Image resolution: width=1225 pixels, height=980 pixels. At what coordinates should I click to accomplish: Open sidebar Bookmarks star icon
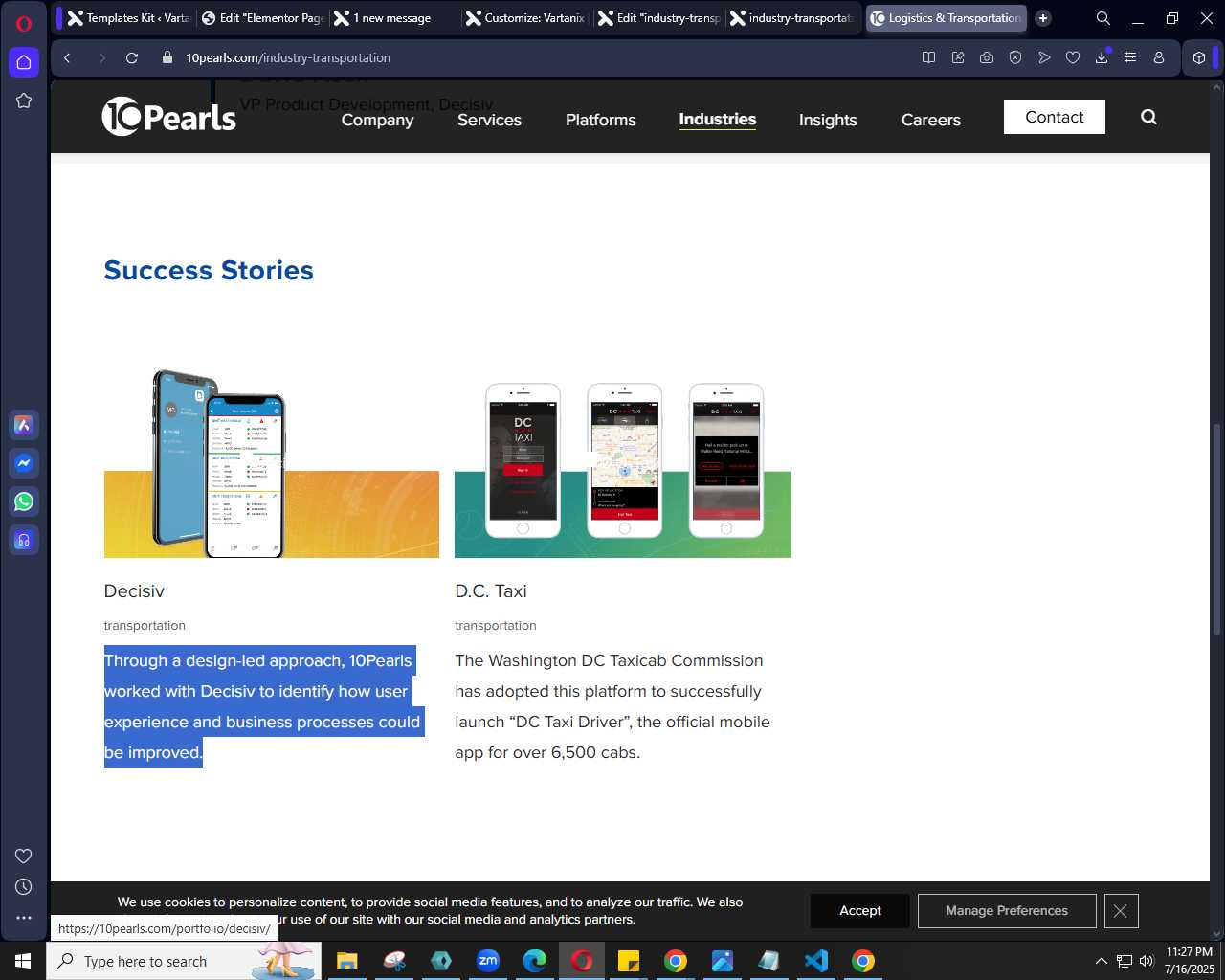point(24,100)
